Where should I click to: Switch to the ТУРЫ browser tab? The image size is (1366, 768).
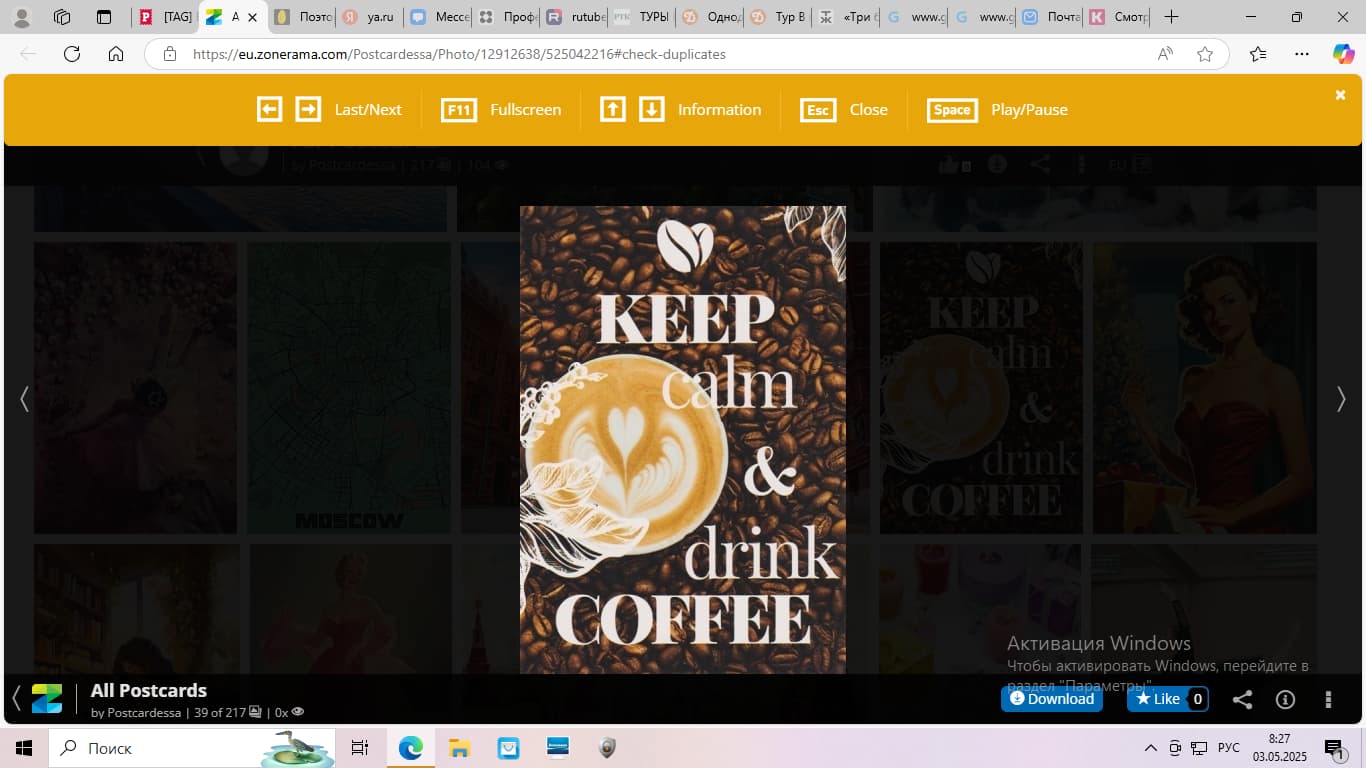click(641, 17)
